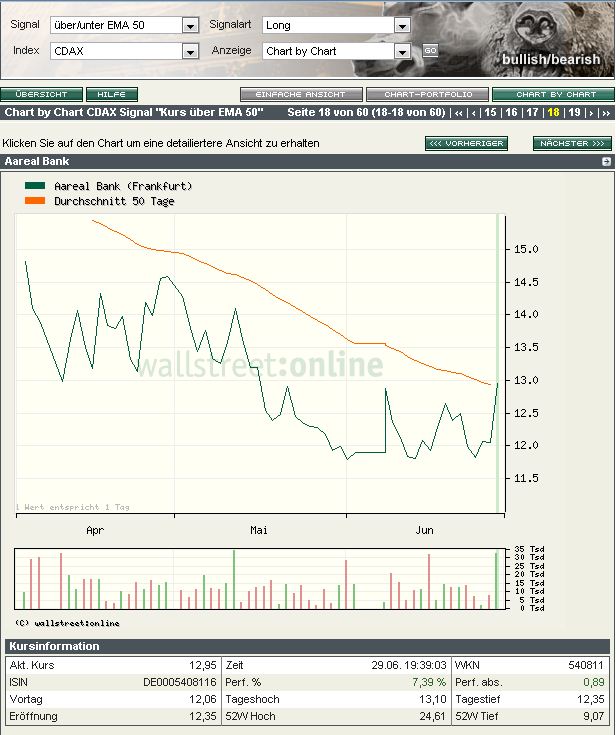
Task: Click the Zeit value 29.06. 19:39:03
Action: pyautogui.click(x=409, y=665)
